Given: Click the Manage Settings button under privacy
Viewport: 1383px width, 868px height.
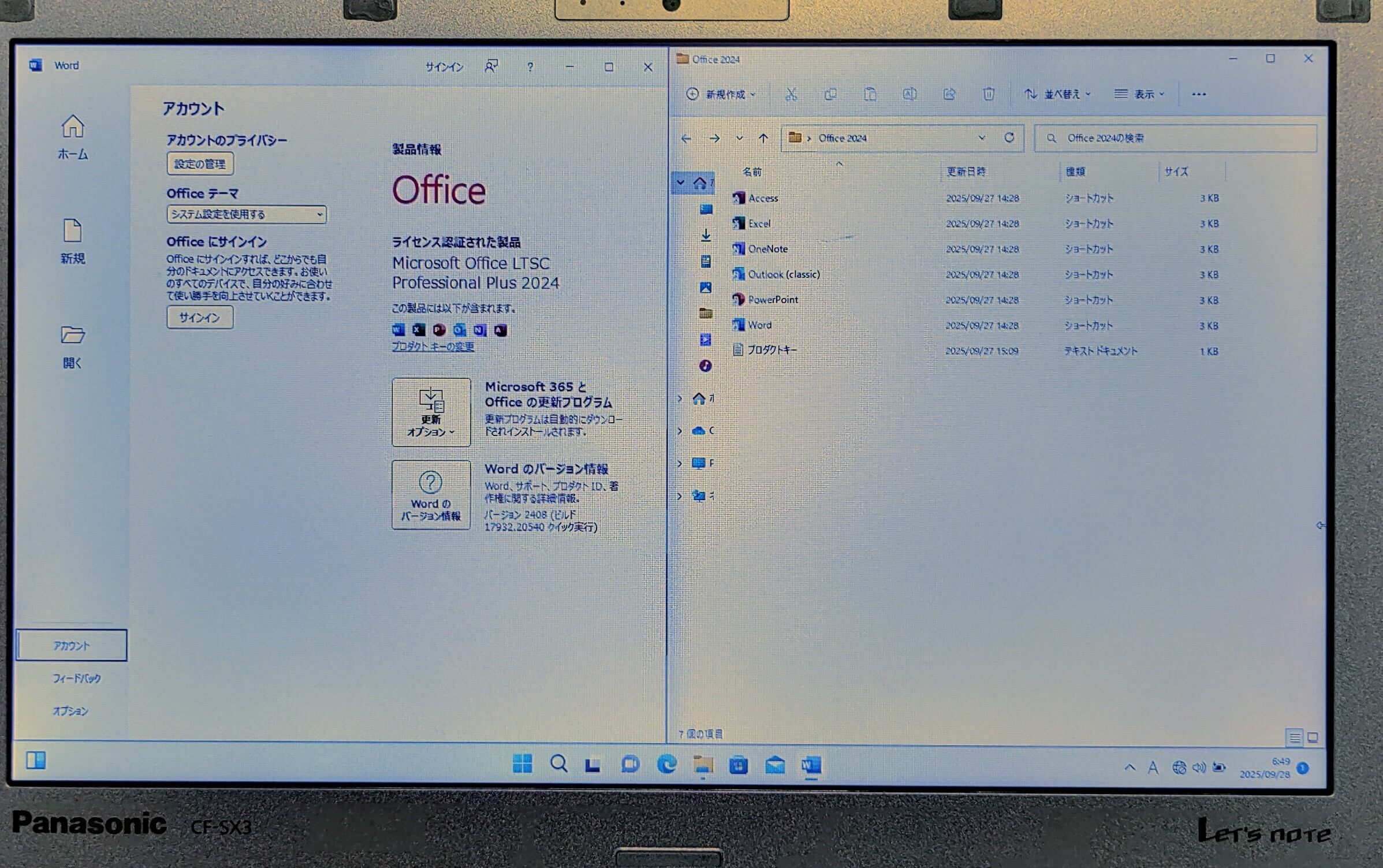Looking at the screenshot, I should 200,164.
